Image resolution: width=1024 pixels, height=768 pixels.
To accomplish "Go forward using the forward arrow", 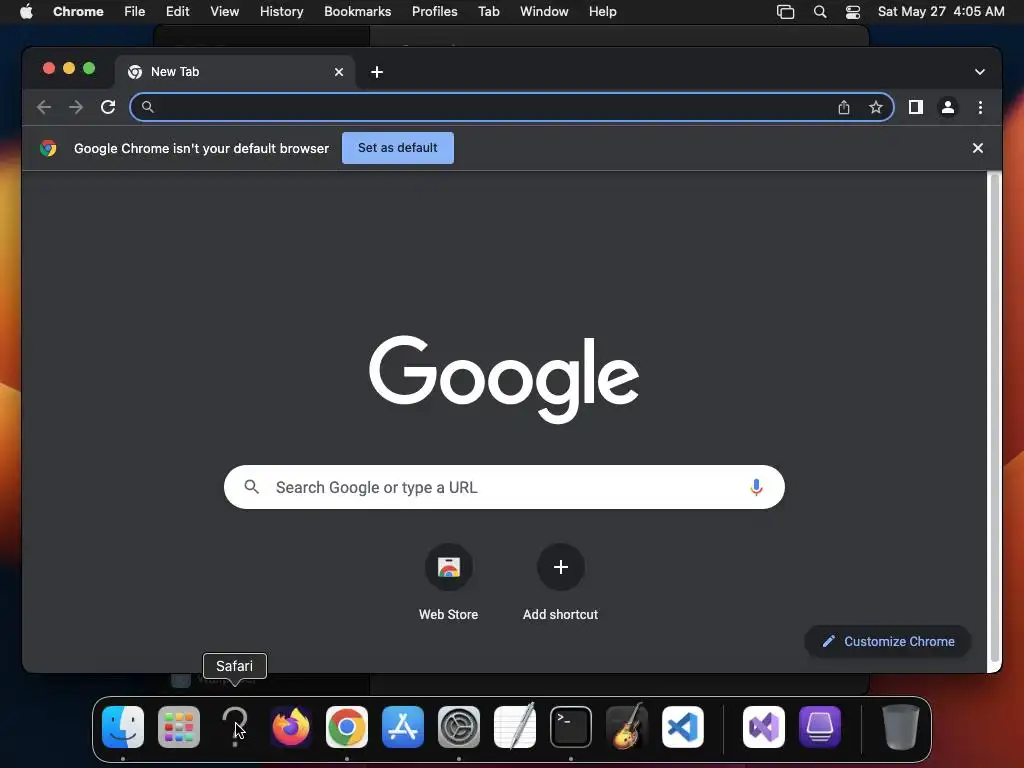I will tap(76, 107).
